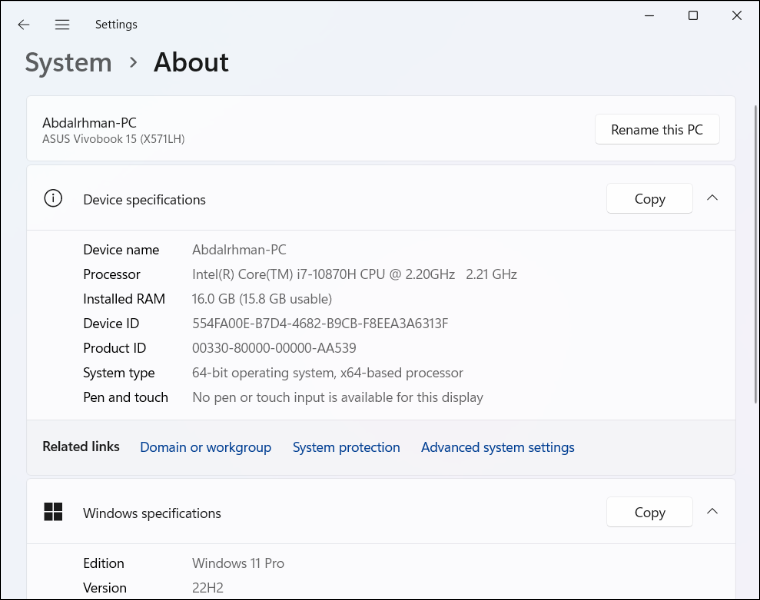Click the Device name label
760x600 pixels.
pyautogui.click(x=121, y=250)
